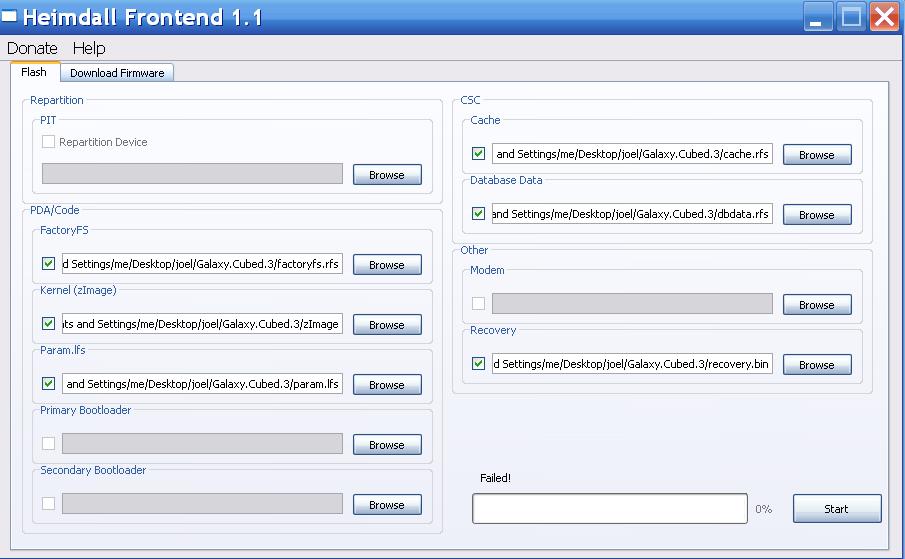Uncheck the FactoryFS checkbox
Viewport: 905px width, 559px height.
tap(48, 264)
